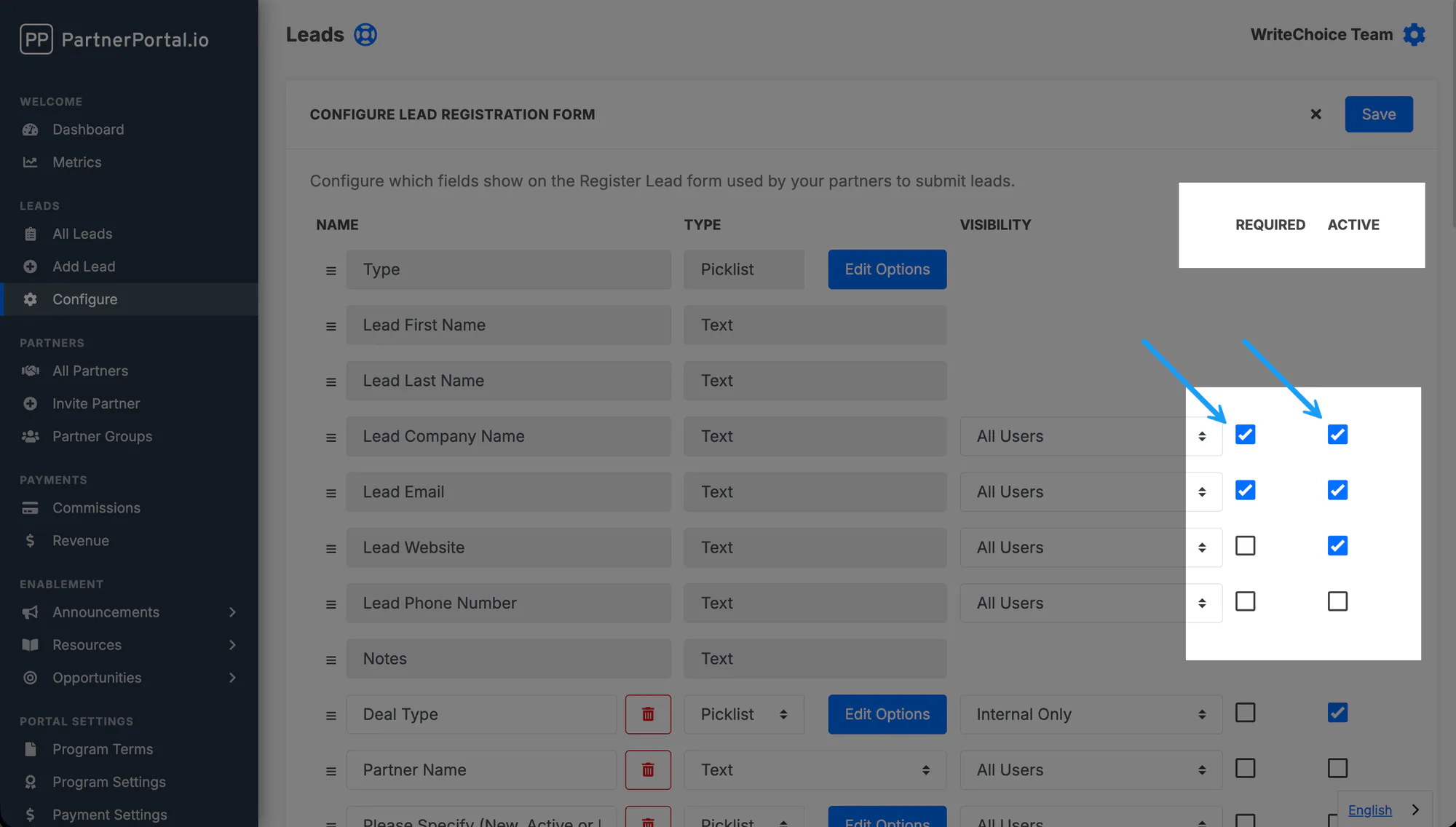Viewport: 1456px width, 827px height.
Task: Grab the drag handle for Type row
Action: 331,271
